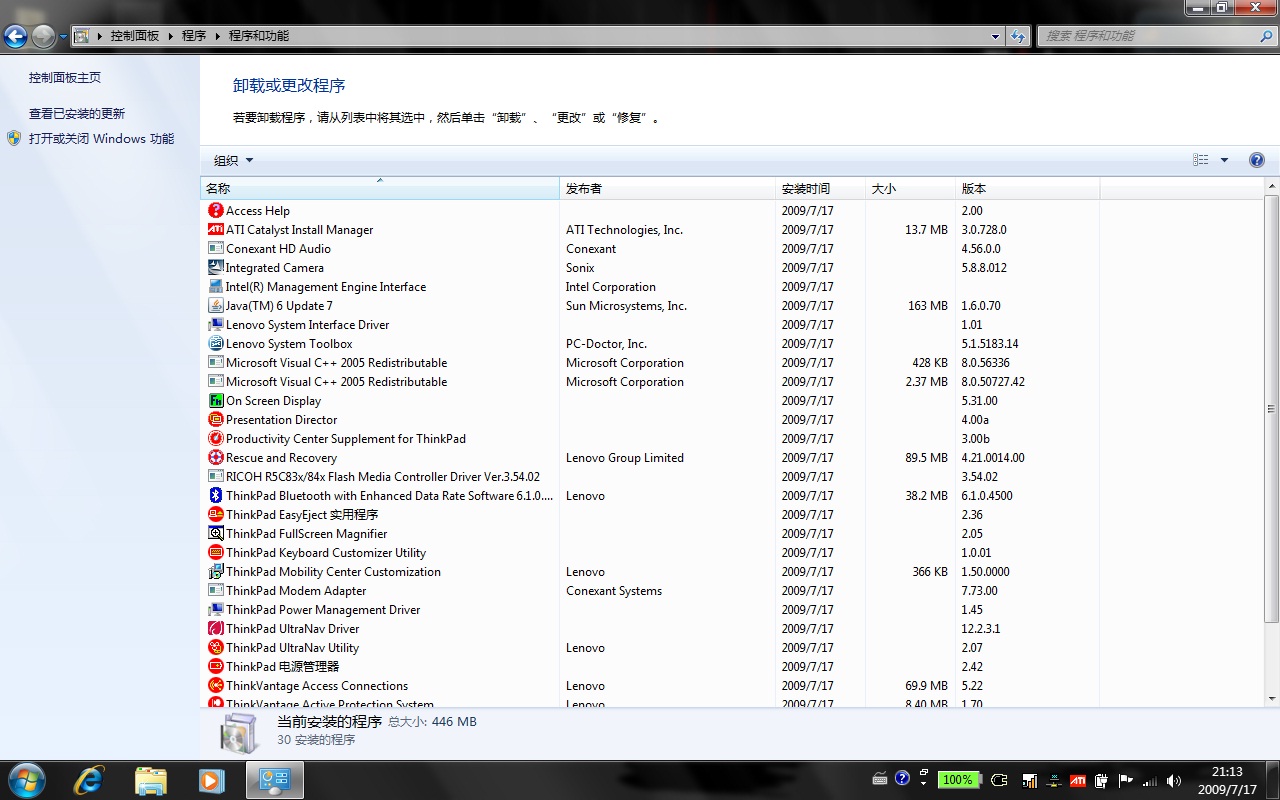
Task: Click the ThinkPad Bluetooth software icon
Action: 215,496
